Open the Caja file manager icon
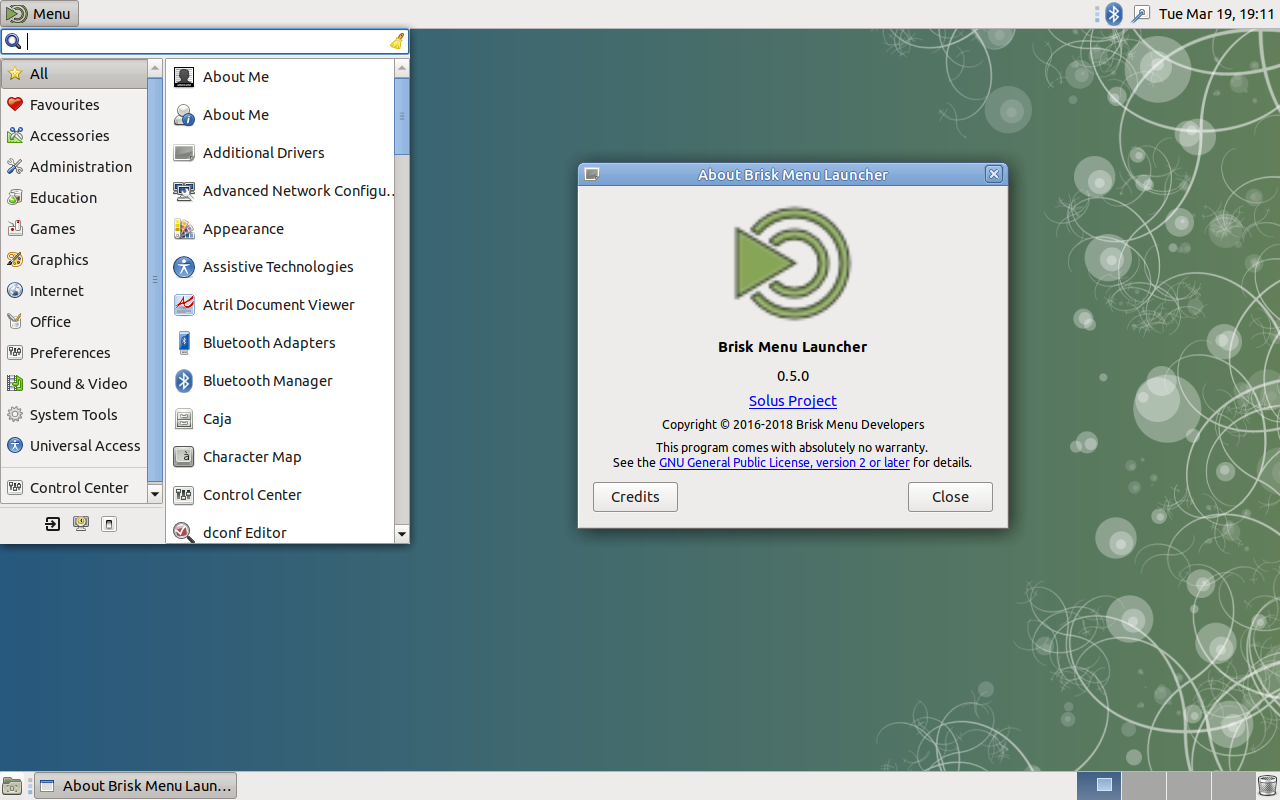Screen dimensions: 1280x800 click(x=184, y=419)
